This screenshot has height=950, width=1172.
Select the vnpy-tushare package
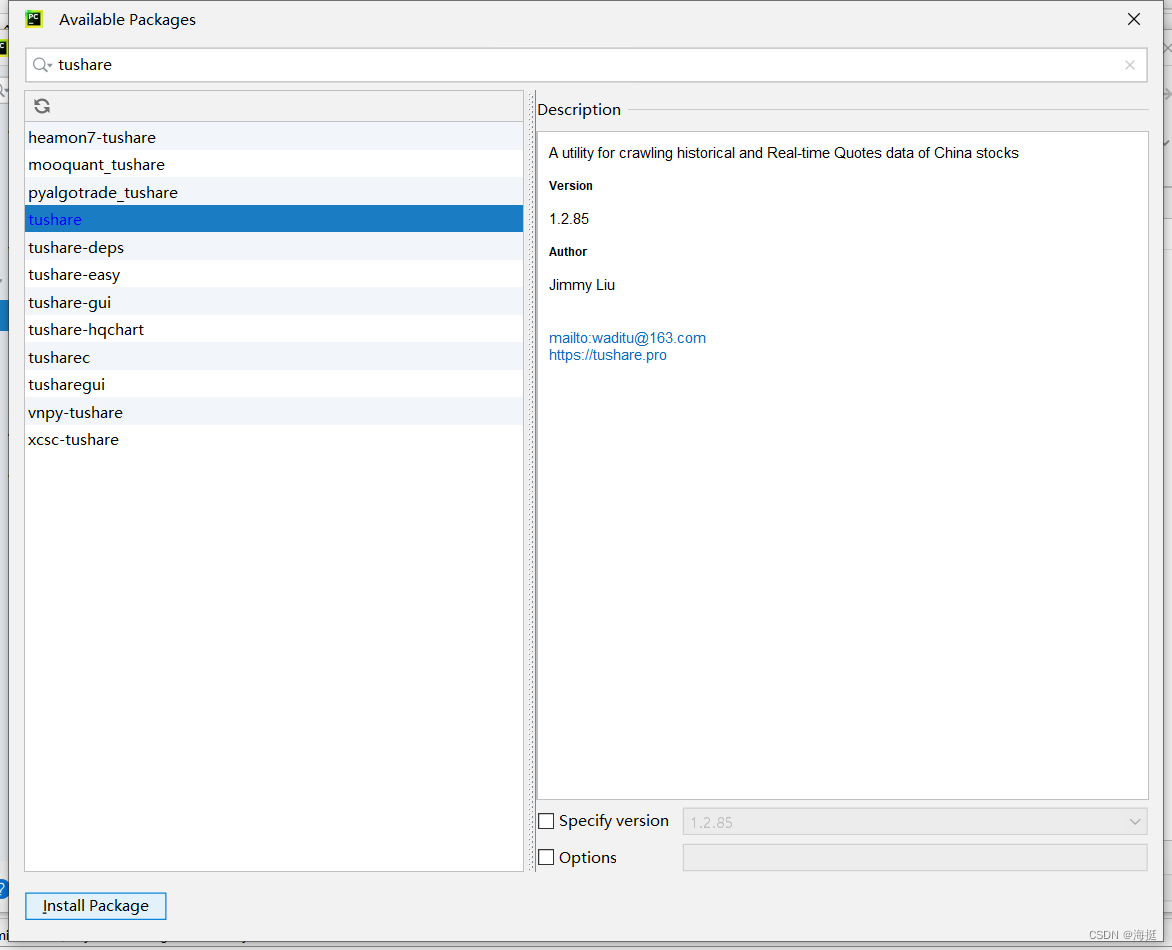click(274, 412)
